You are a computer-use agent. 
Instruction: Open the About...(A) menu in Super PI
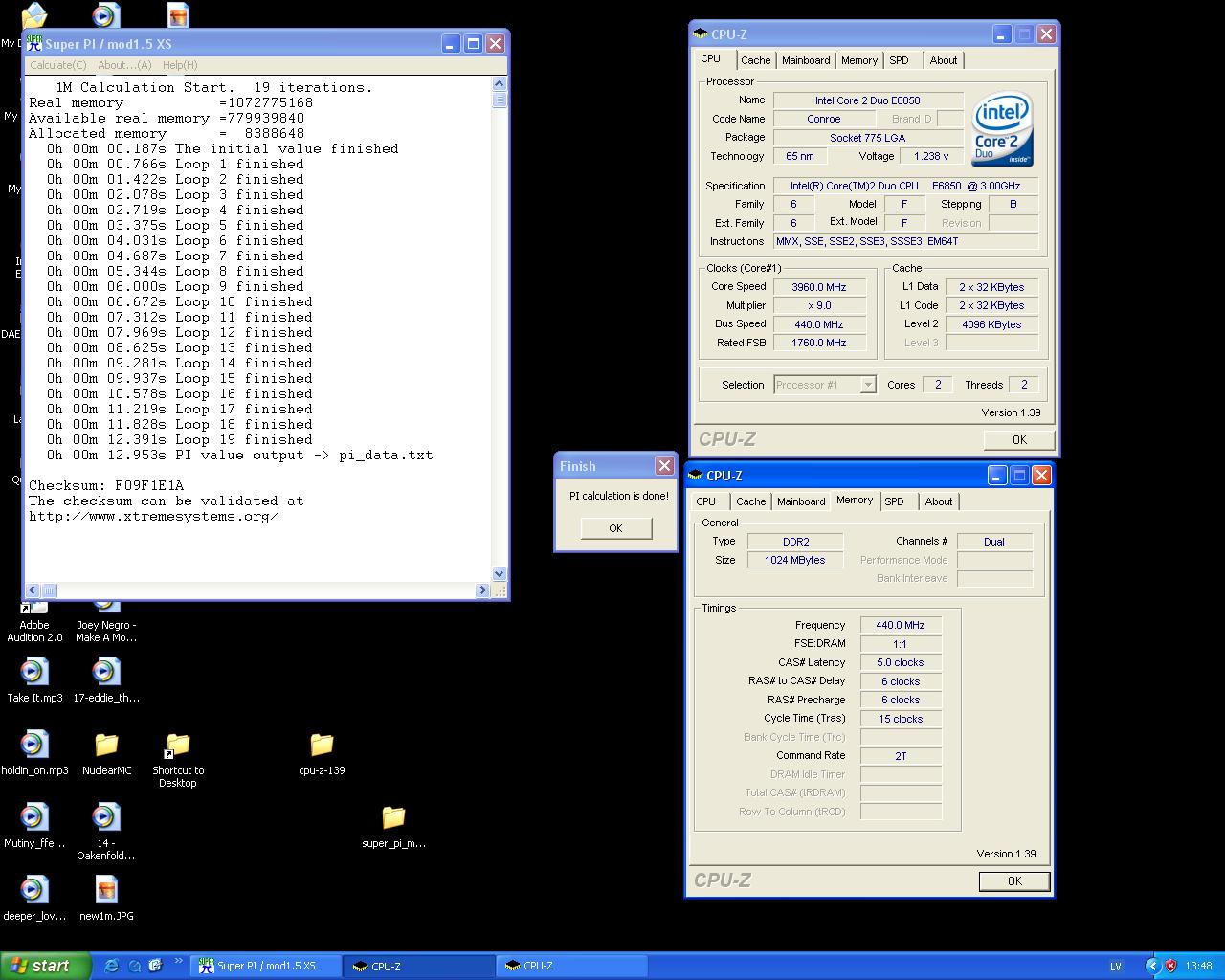(x=124, y=65)
